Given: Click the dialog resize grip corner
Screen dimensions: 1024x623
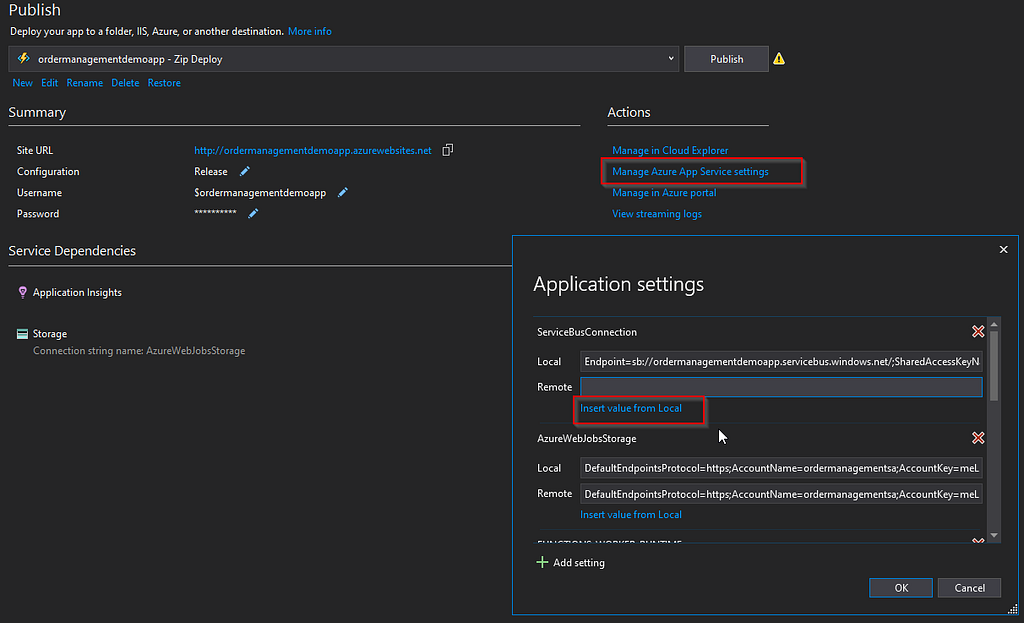Looking at the screenshot, I should (1012, 609).
